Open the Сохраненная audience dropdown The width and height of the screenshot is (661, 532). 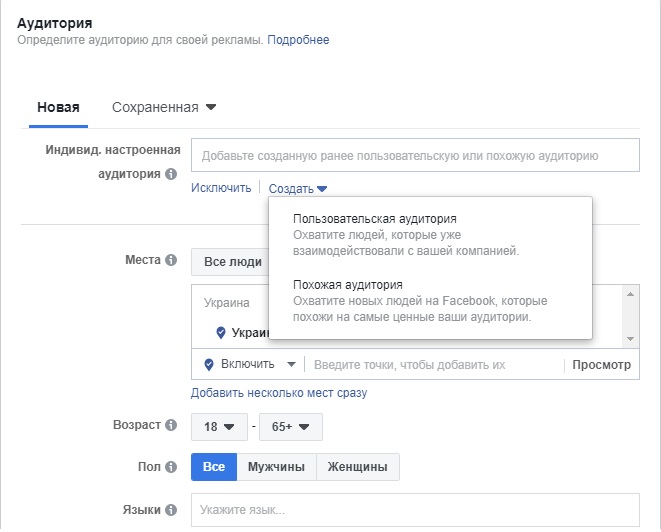tap(164, 107)
